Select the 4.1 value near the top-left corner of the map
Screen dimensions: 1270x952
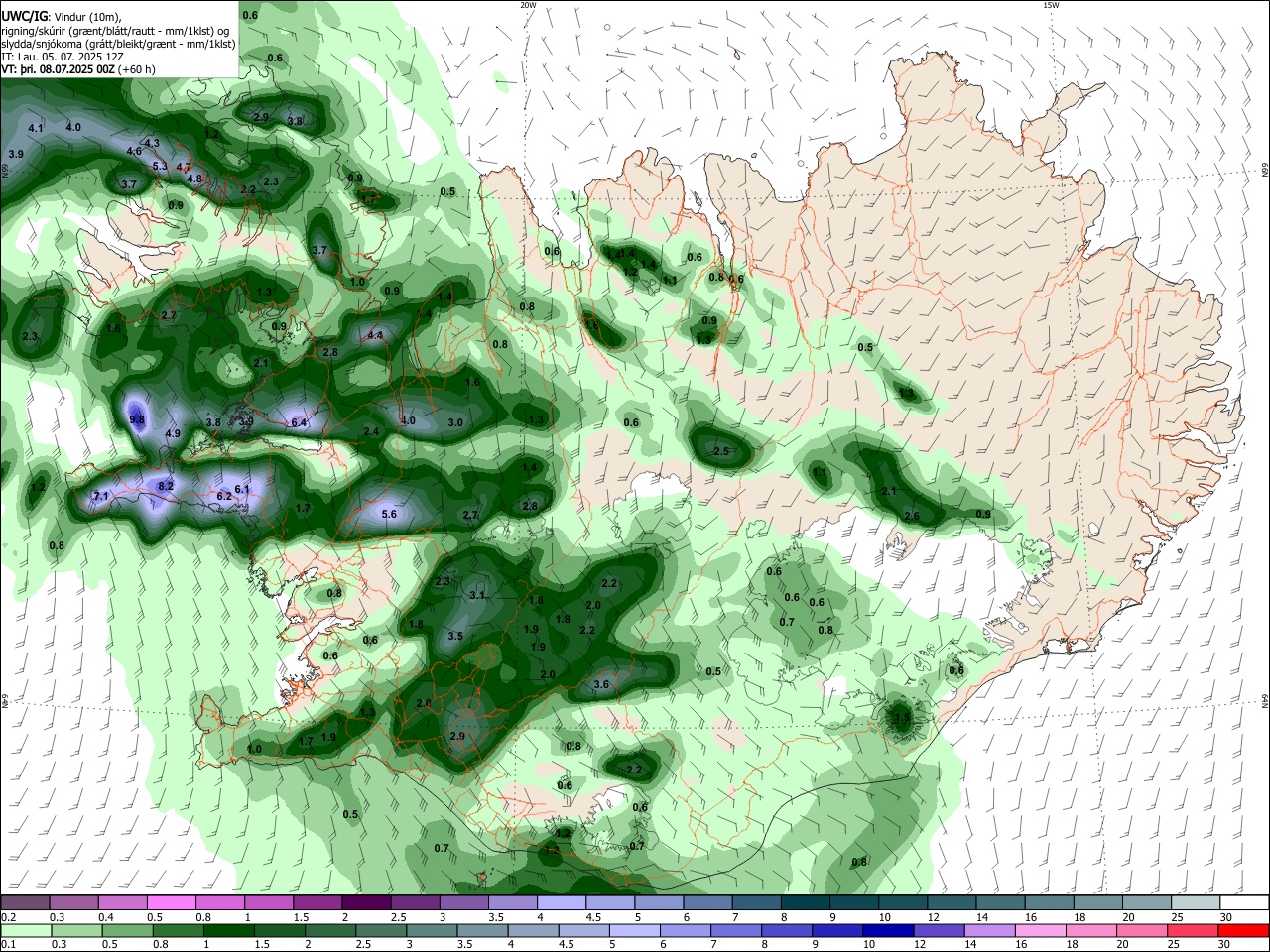coord(36,129)
